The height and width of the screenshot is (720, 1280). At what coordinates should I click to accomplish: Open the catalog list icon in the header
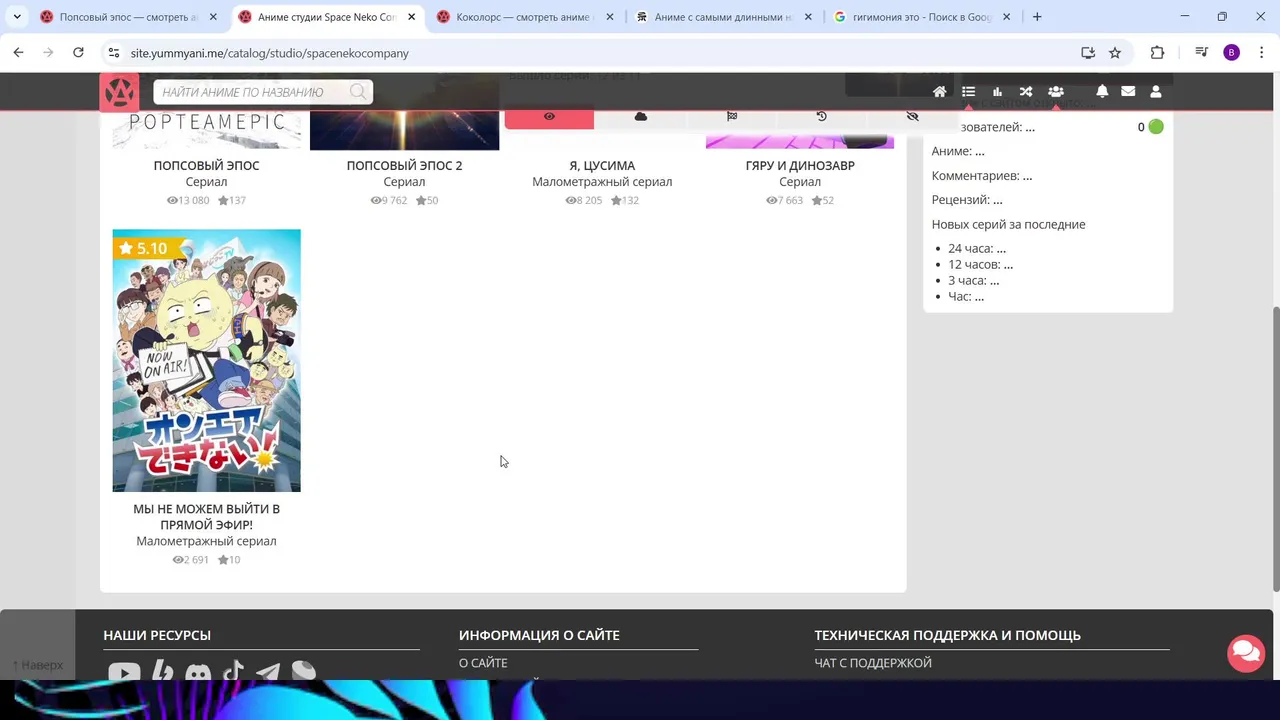coord(968,92)
